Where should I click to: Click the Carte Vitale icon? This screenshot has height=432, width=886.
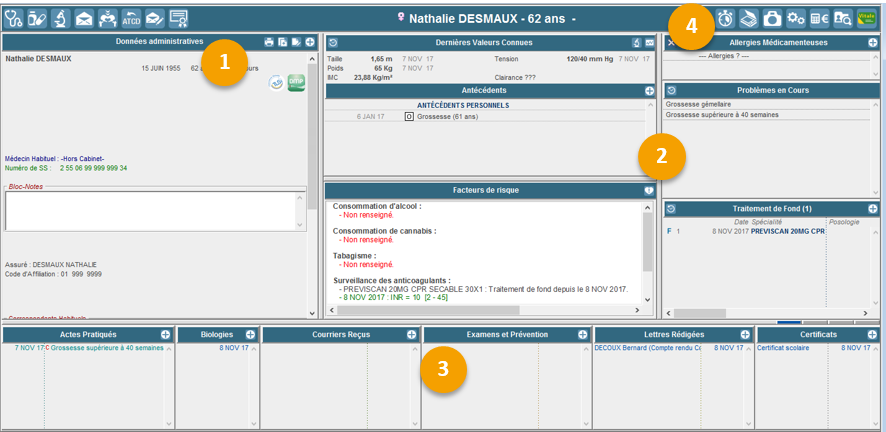tap(867, 18)
